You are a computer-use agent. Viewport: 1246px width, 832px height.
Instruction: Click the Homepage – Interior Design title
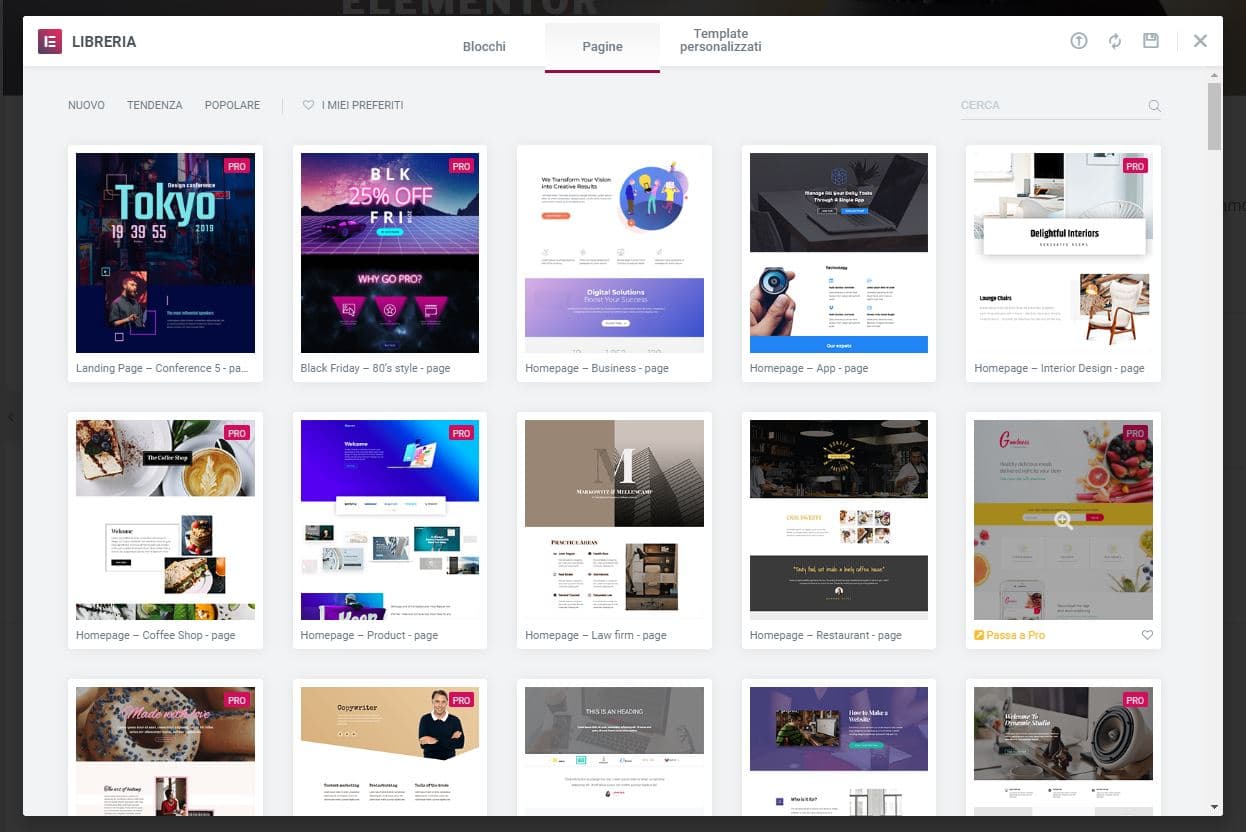[1059, 368]
